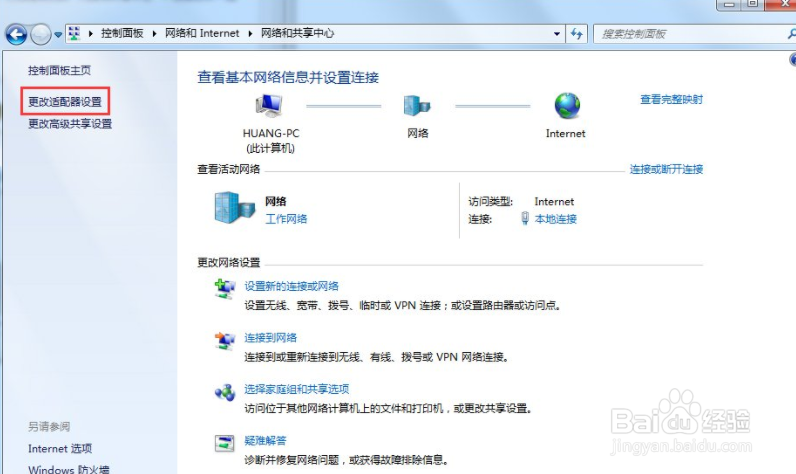Click the 网络 icon in the network map
The width and height of the screenshot is (796, 474).
pos(417,106)
